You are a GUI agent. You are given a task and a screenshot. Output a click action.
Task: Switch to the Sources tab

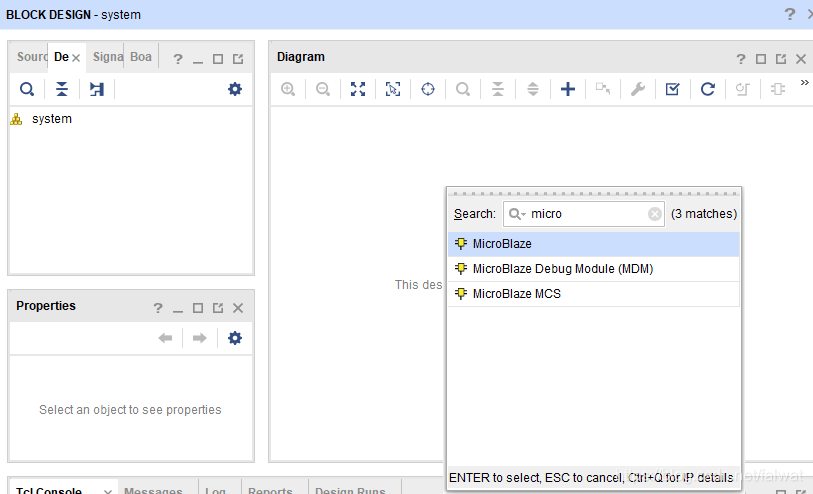point(32,57)
